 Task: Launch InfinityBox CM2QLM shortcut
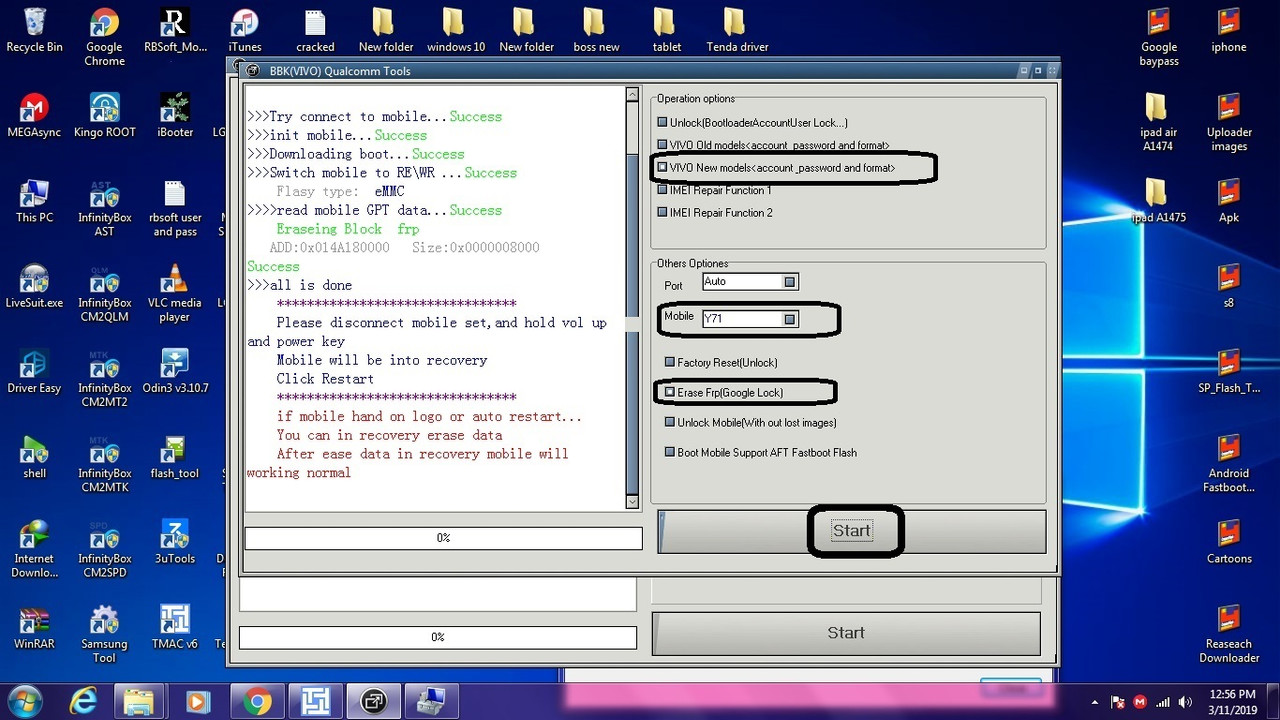(104, 293)
